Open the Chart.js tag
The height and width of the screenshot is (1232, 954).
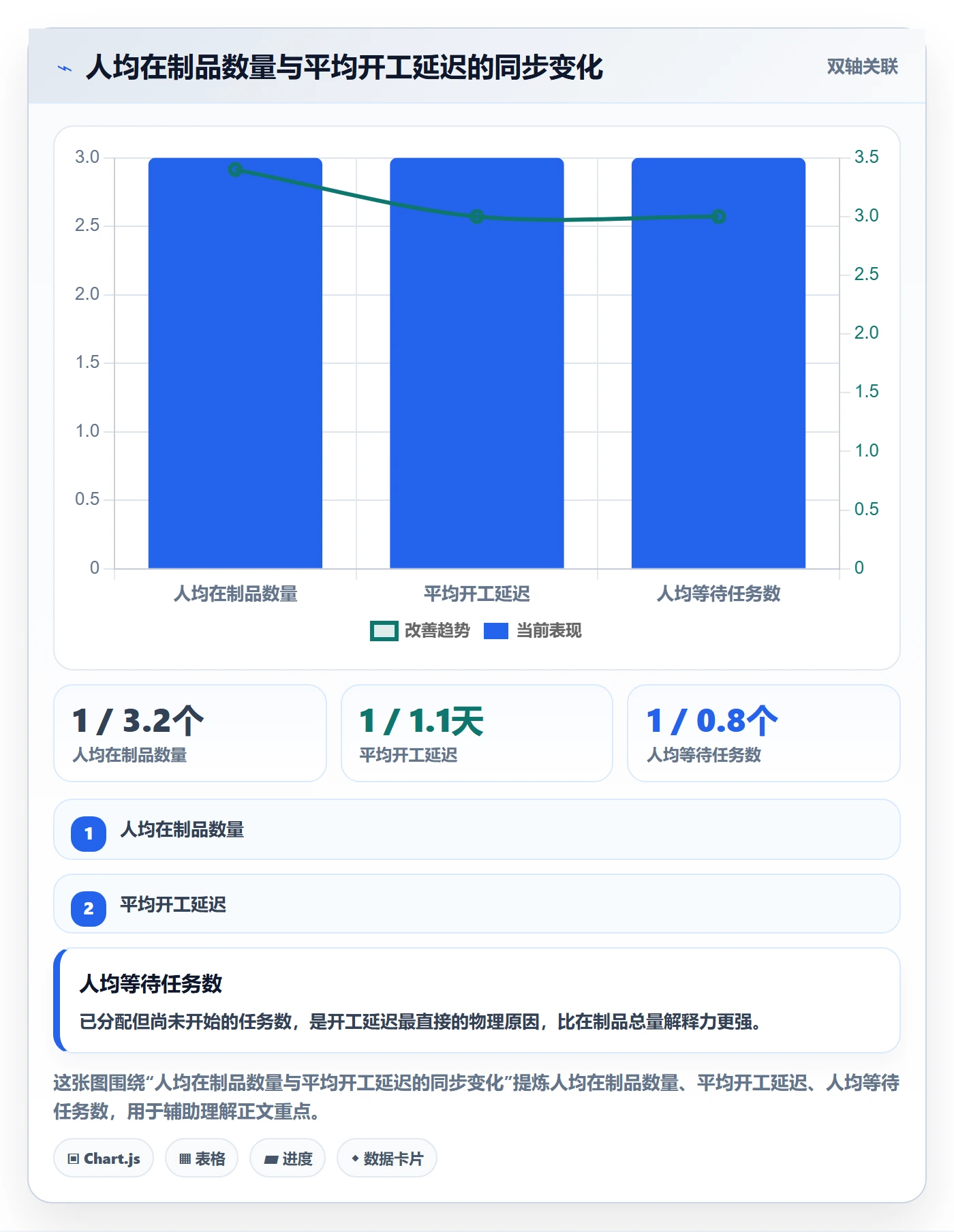click(104, 1158)
